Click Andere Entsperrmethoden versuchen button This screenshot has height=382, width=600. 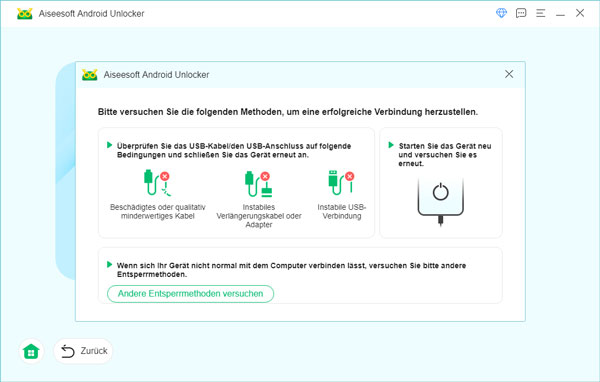(x=191, y=294)
